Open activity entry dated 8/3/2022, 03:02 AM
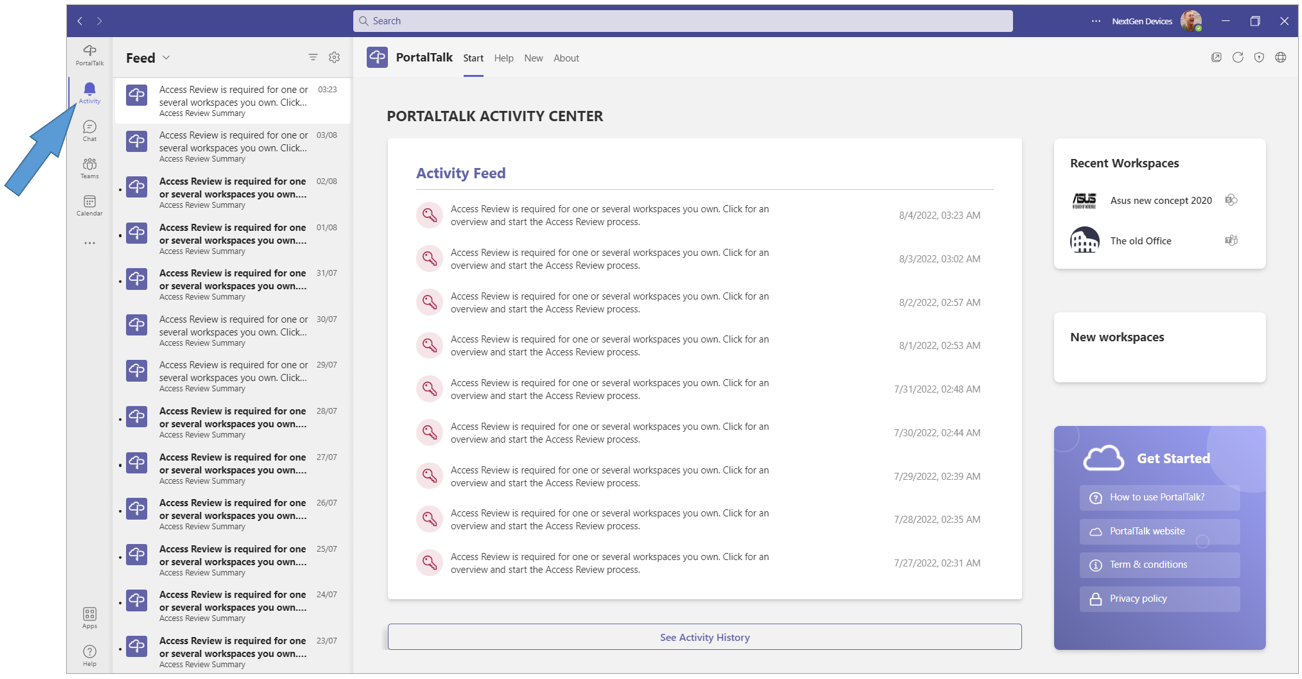 [x=704, y=259]
